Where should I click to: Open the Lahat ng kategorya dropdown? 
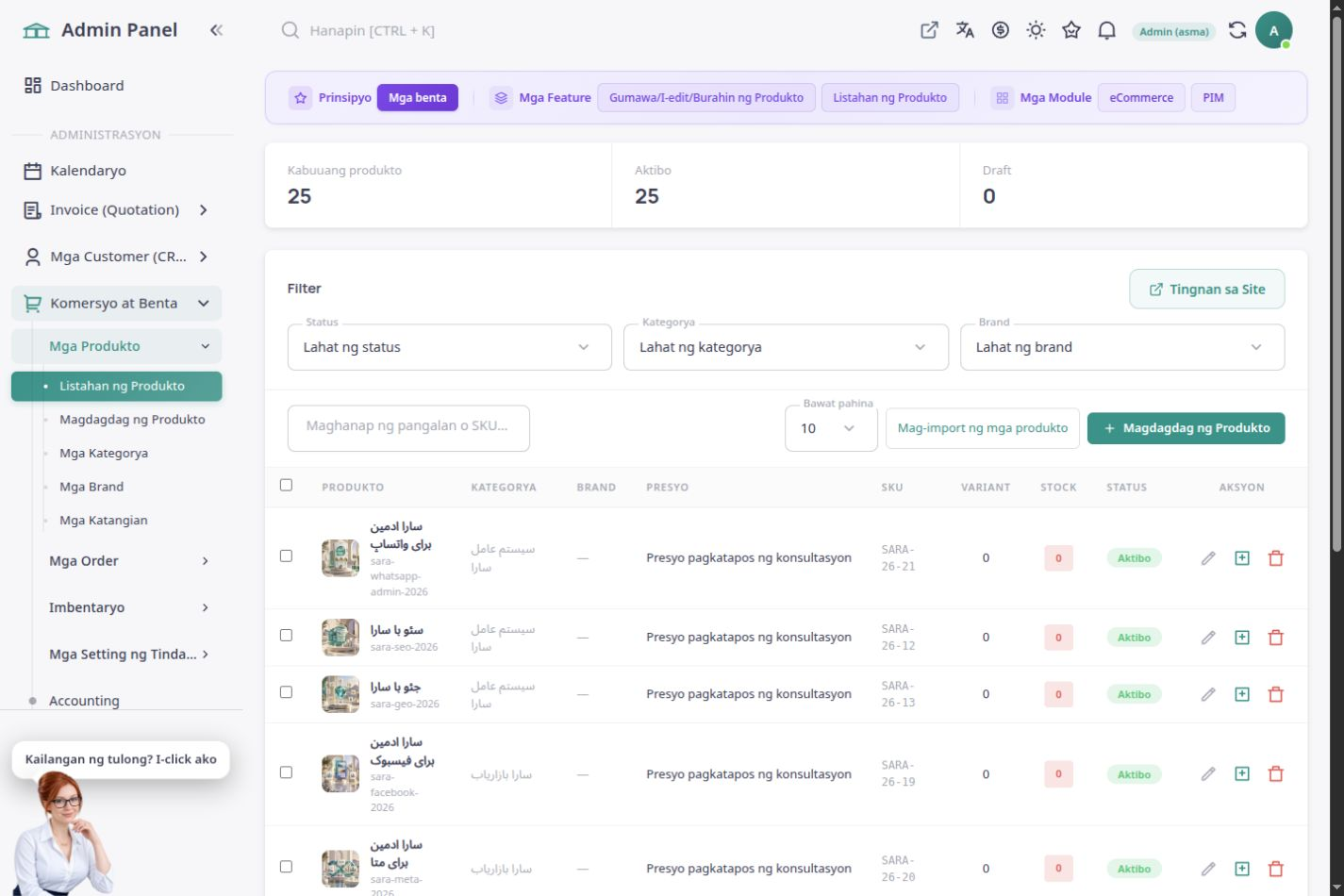(x=786, y=347)
